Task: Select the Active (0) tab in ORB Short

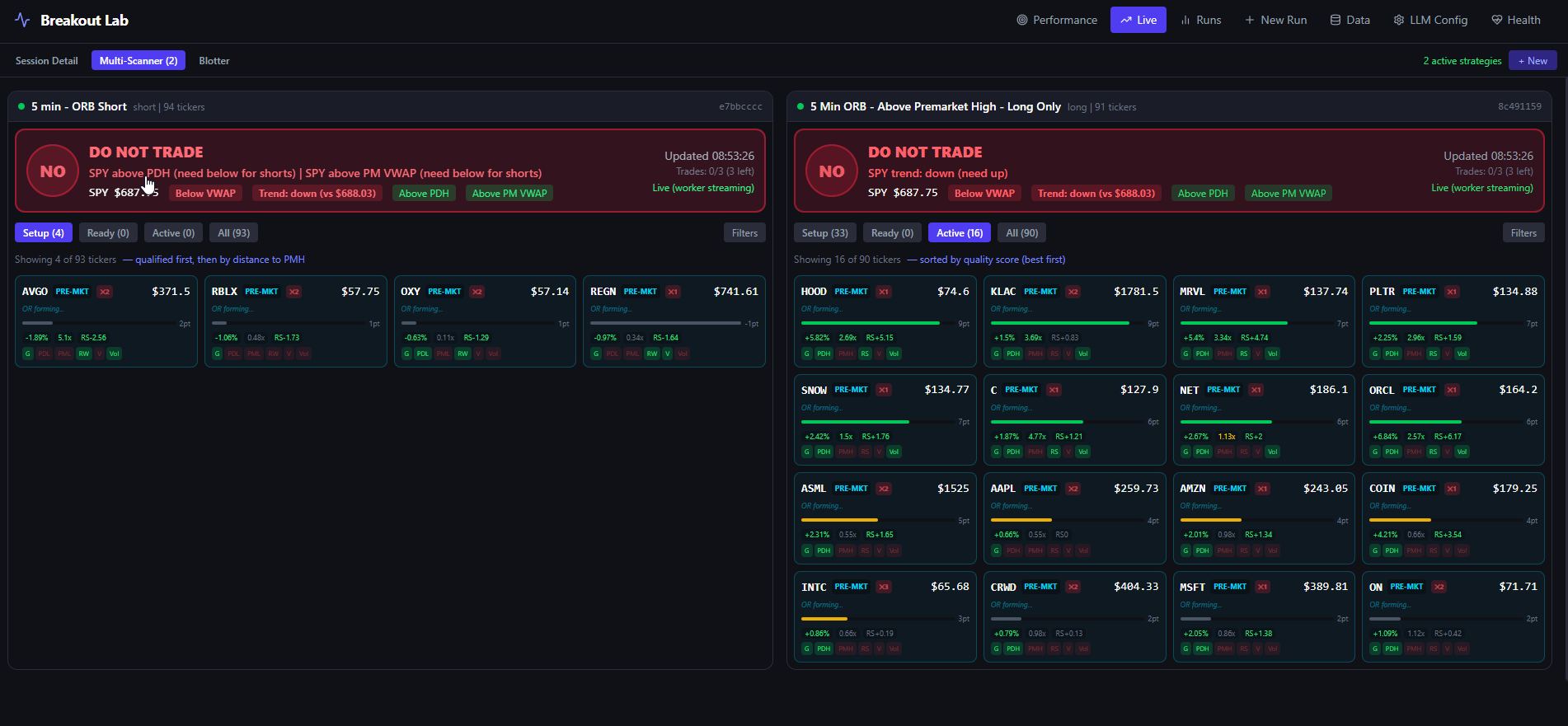Action: (x=173, y=233)
